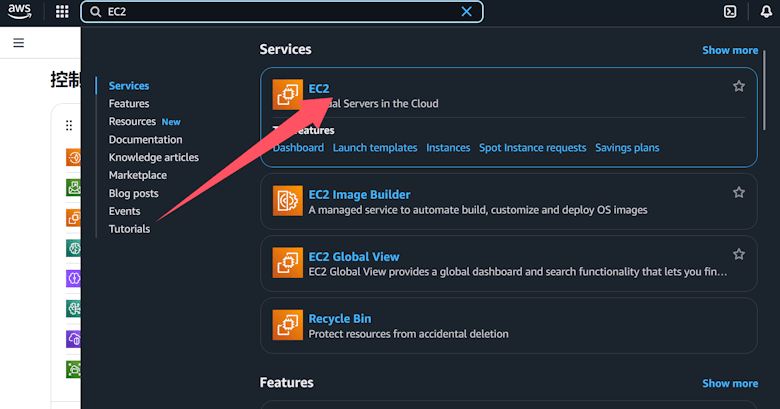The image size is (780, 409).
Task: Open the services grid menu icon
Action: 62,11
